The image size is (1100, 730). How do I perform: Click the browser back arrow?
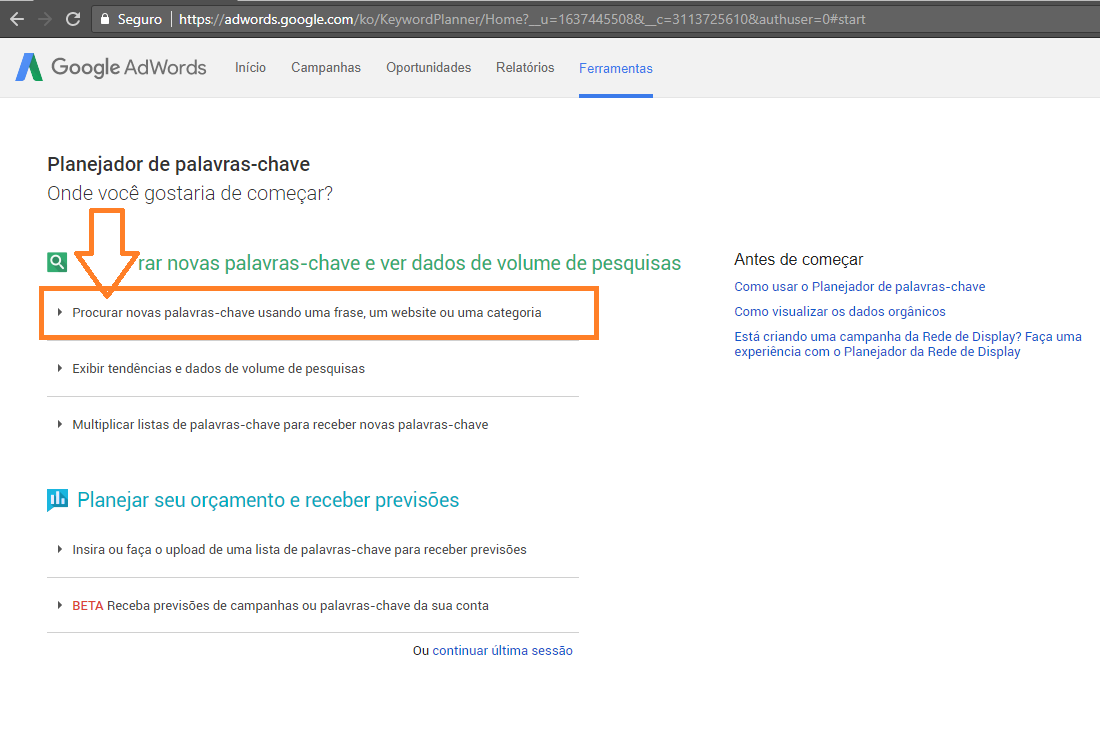pyautogui.click(x=16, y=19)
